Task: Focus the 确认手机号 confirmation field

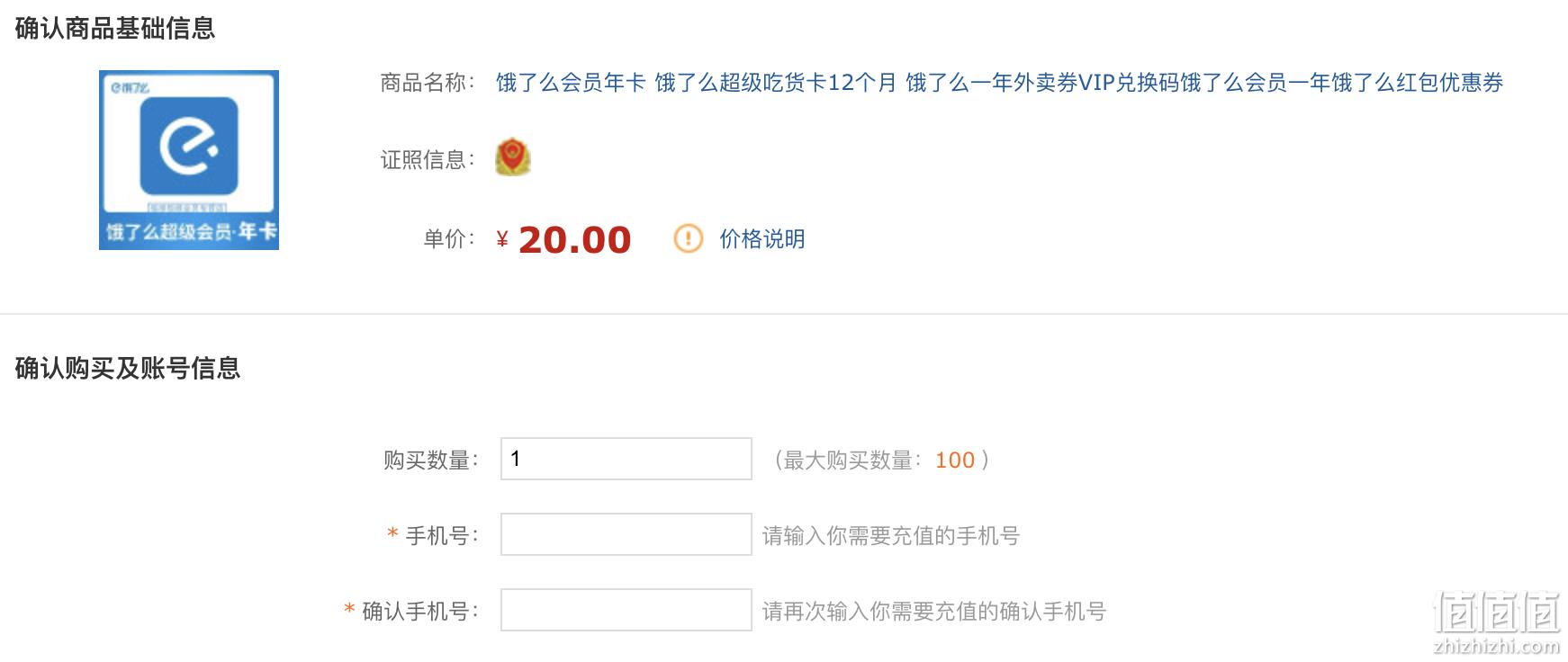Action: [x=626, y=610]
